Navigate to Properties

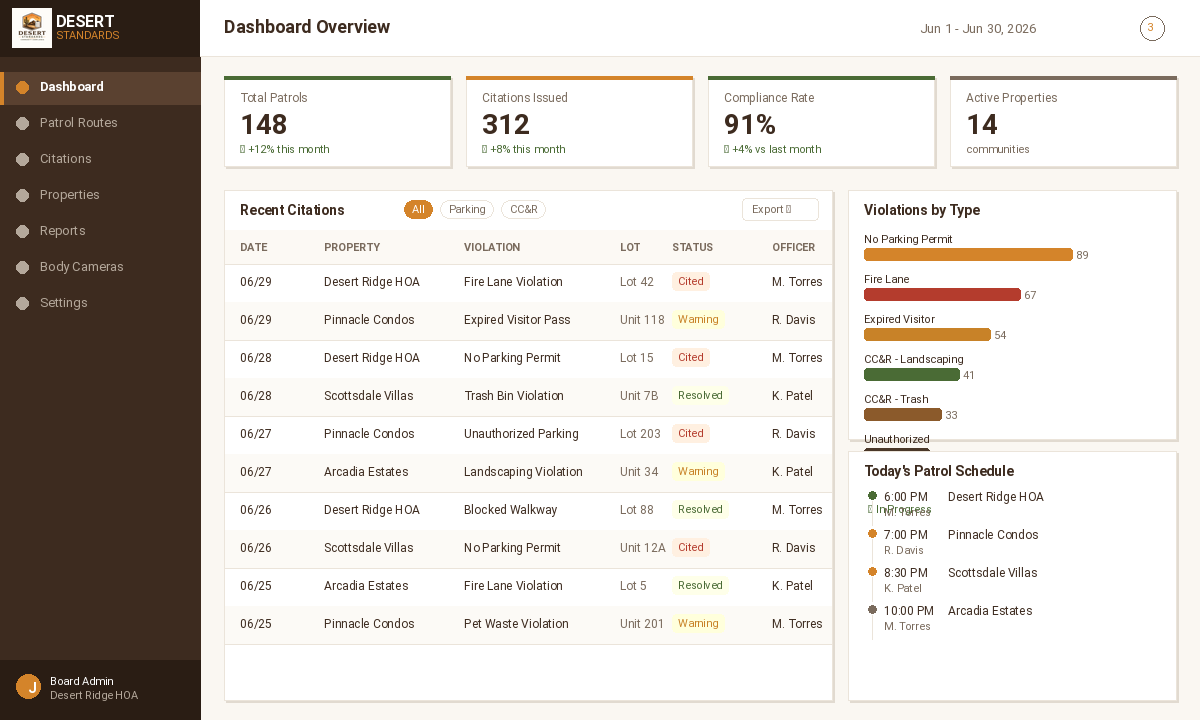[x=100, y=195]
